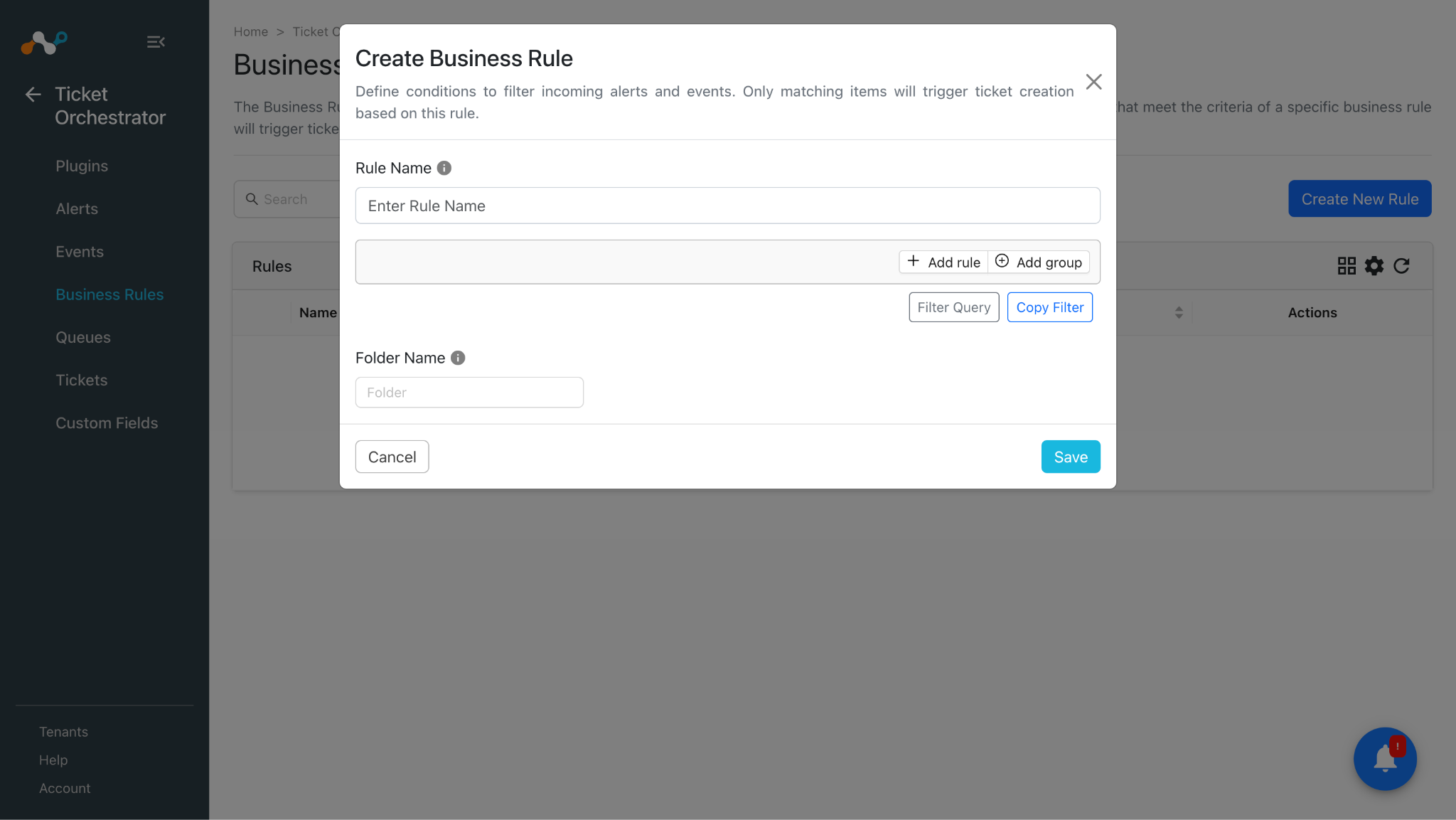Open the Filter Query view
The image size is (1456, 820).
pos(954,307)
